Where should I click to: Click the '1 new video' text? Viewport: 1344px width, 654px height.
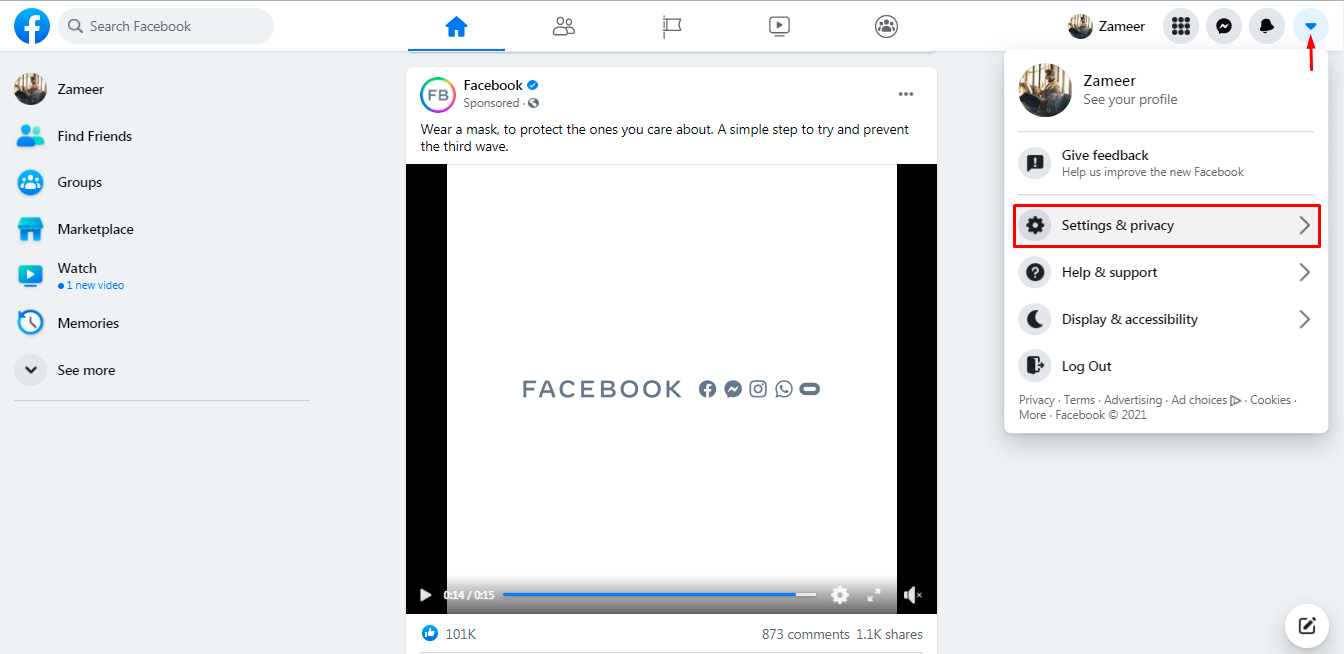click(95, 285)
